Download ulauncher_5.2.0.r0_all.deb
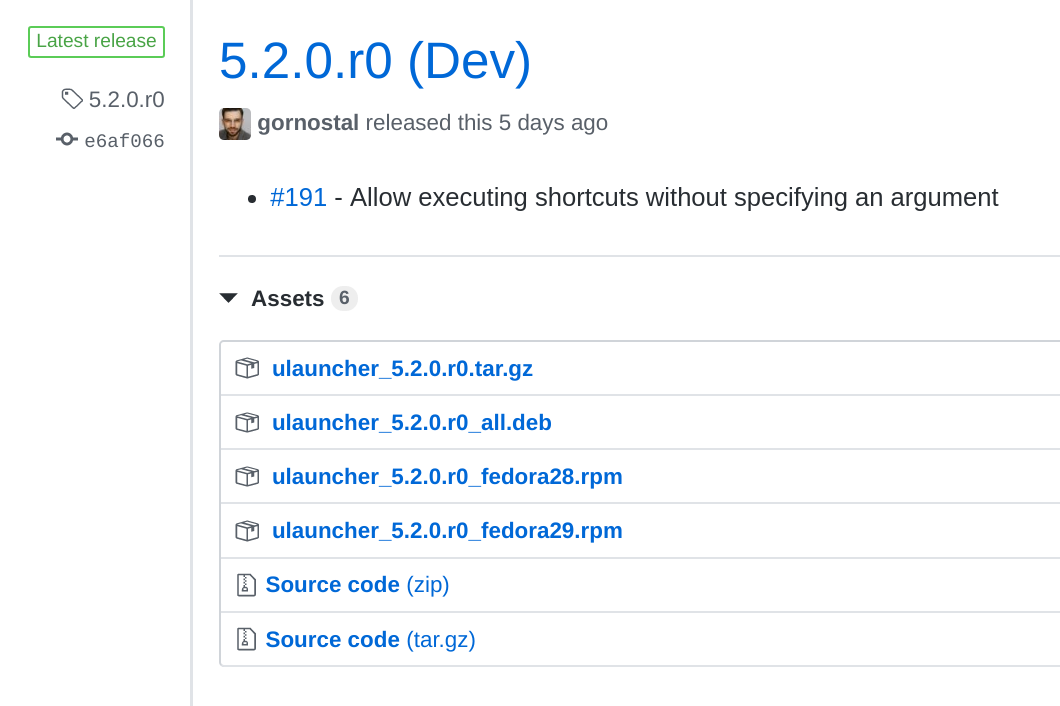This screenshot has width=1060, height=706. pyautogui.click(x=412, y=421)
